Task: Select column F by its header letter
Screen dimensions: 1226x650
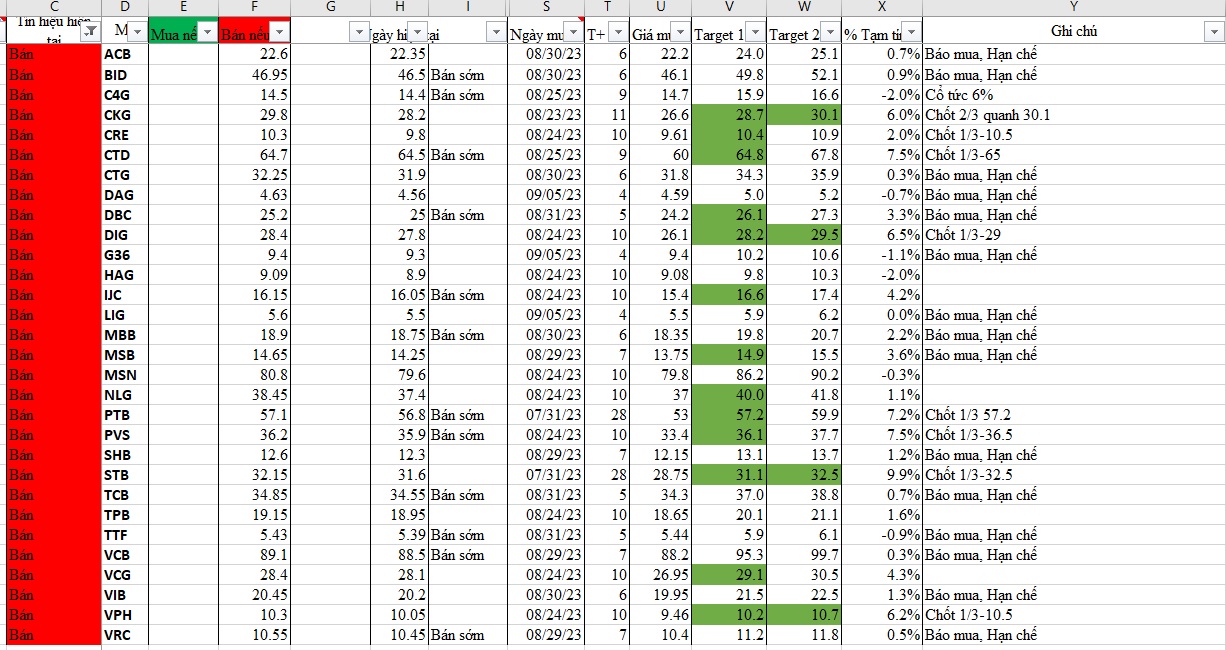Action: [x=255, y=8]
